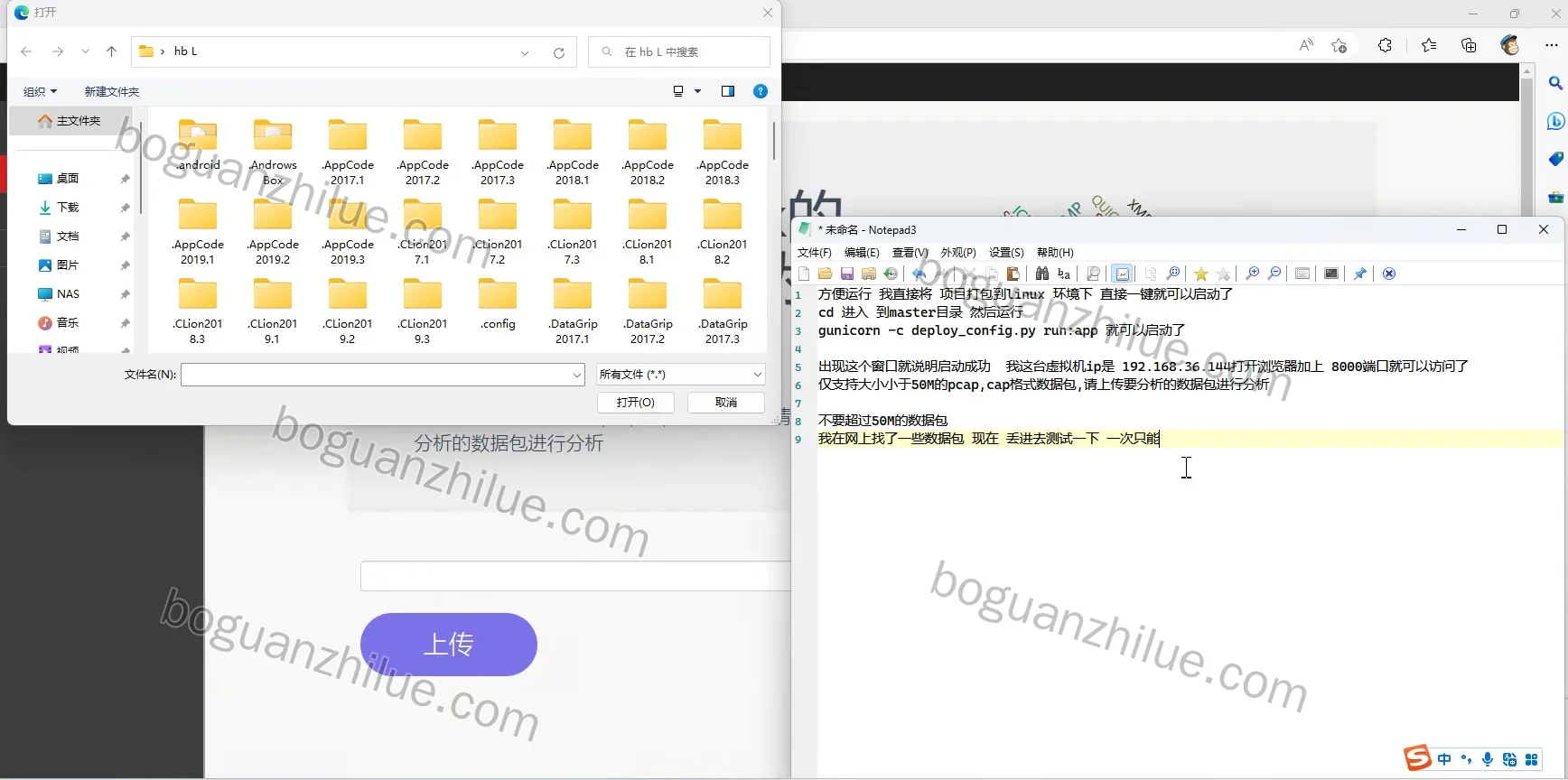The image size is (1568, 780).
Task: Click the Zoom Out magnifier in Notepad3
Action: 1274,274
